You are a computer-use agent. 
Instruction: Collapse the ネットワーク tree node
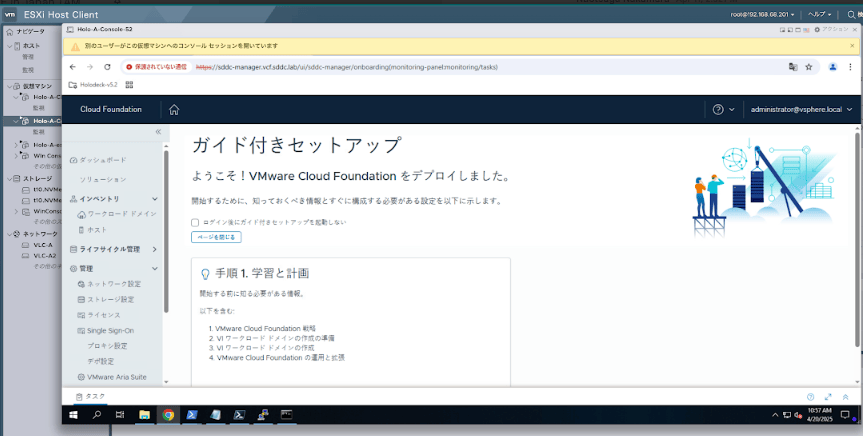(9, 234)
